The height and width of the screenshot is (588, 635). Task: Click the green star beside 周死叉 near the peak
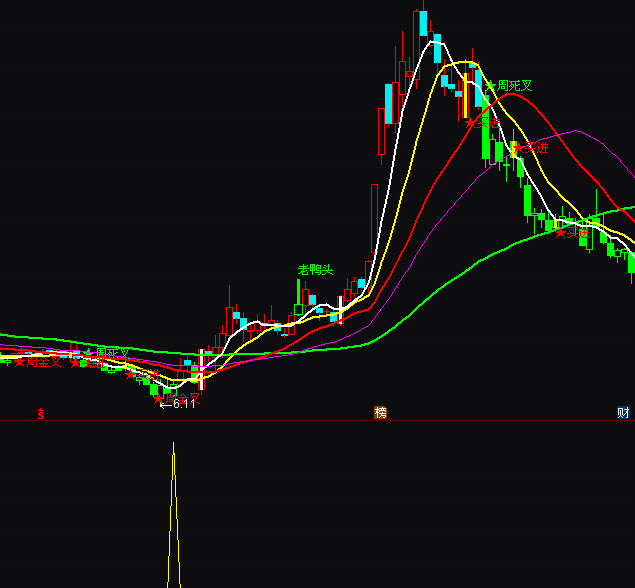[490, 86]
